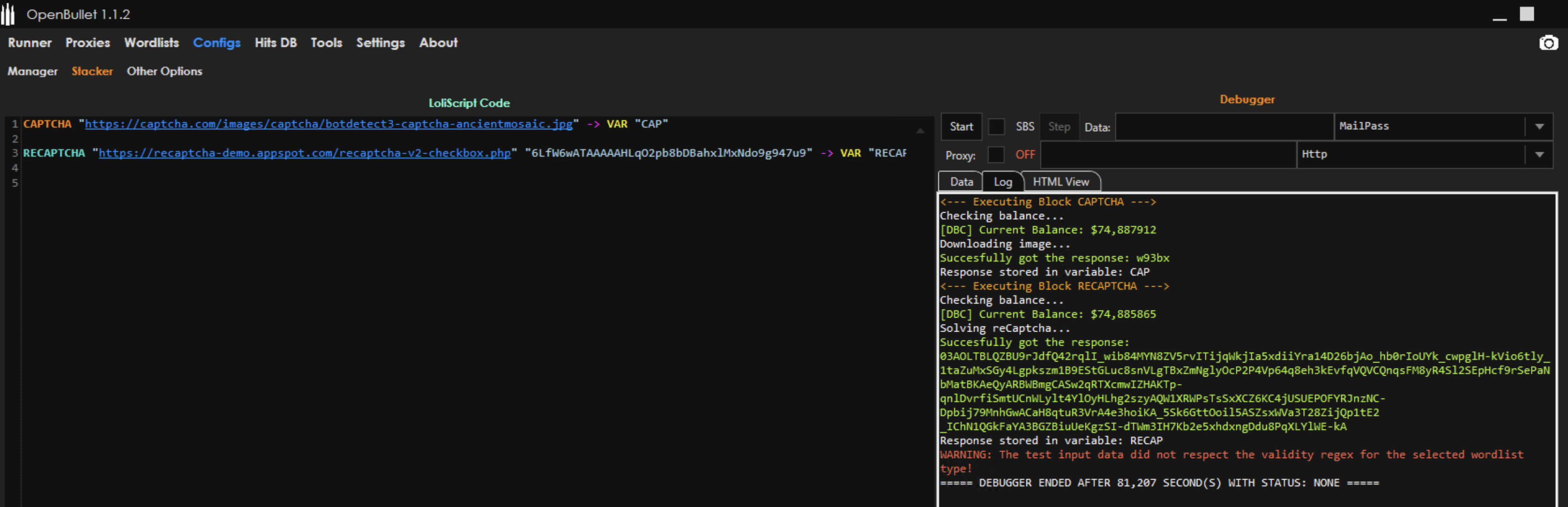Click the Data test input field
Screen dimensions: 1568x507
[x=1224, y=127]
